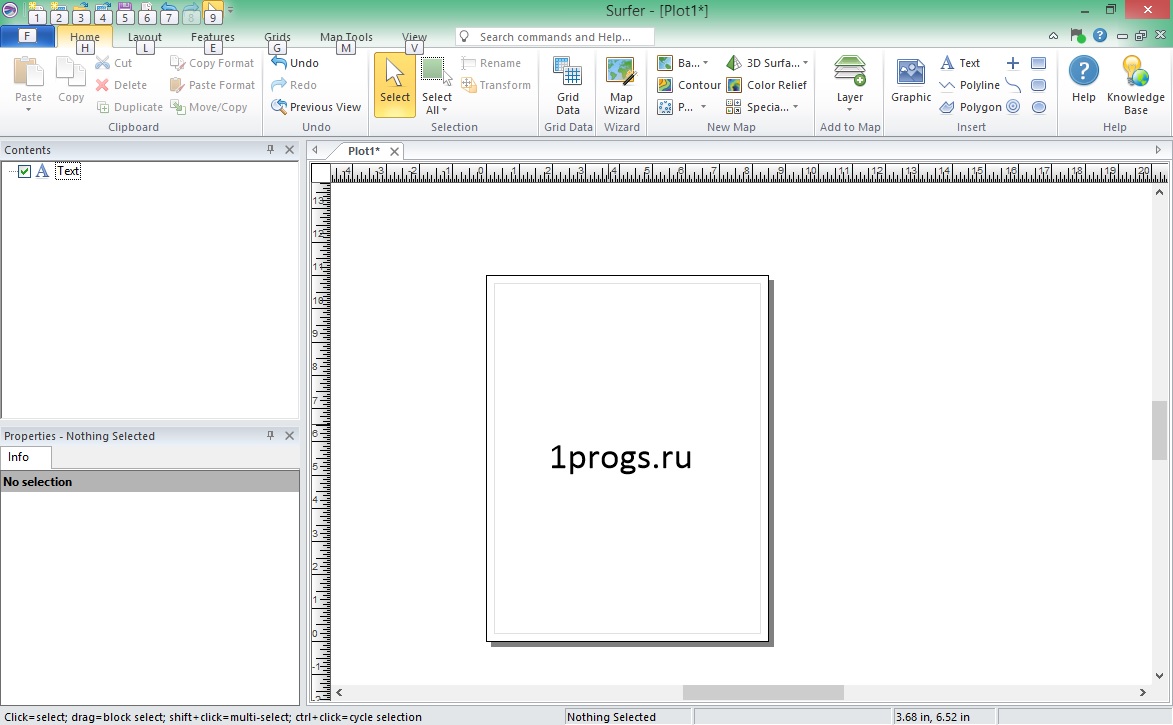Switch to the Grids ribbon tab

pyautogui.click(x=277, y=37)
